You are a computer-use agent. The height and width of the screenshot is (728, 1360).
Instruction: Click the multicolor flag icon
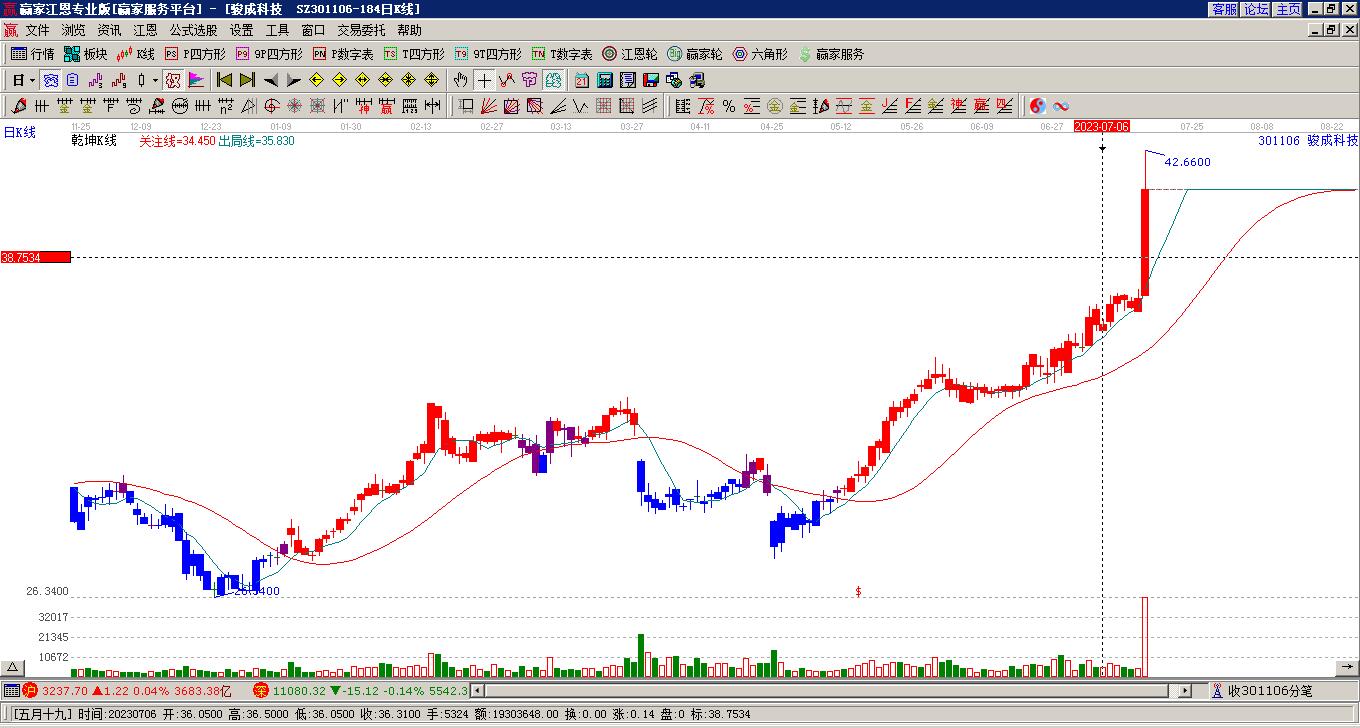[x=195, y=80]
